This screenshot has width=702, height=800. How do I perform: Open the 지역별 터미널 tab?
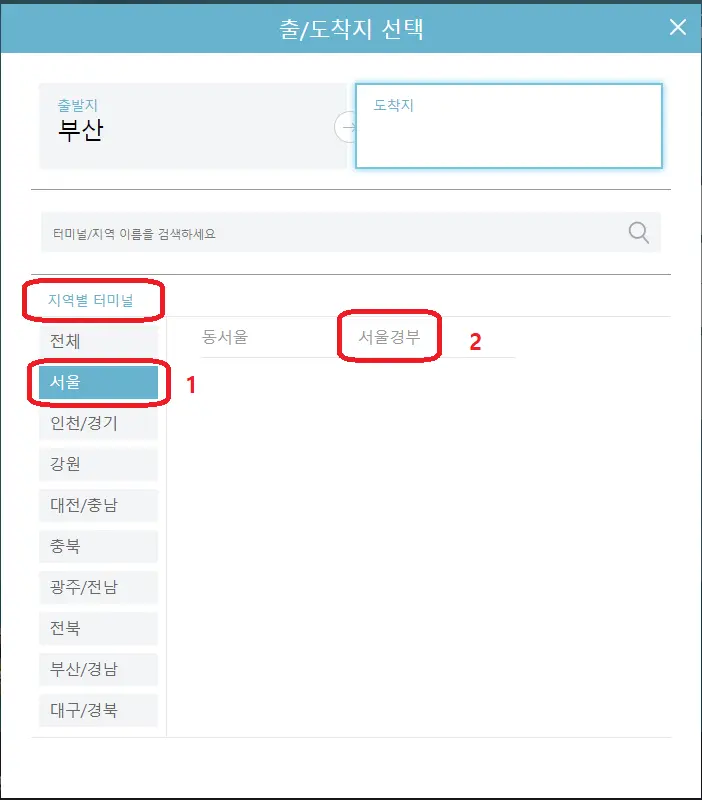(x=91, y=301)
